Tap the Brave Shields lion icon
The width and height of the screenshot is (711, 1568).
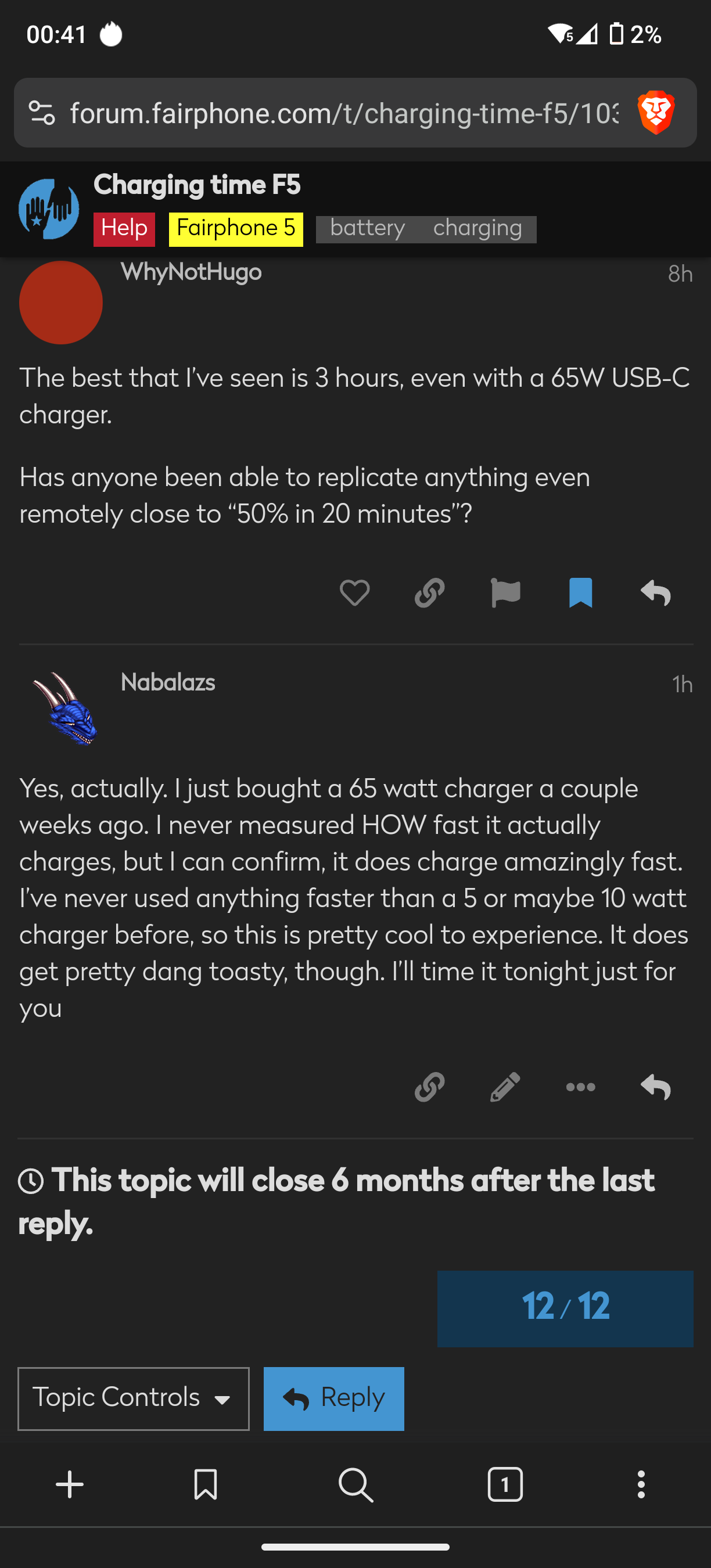656,113
